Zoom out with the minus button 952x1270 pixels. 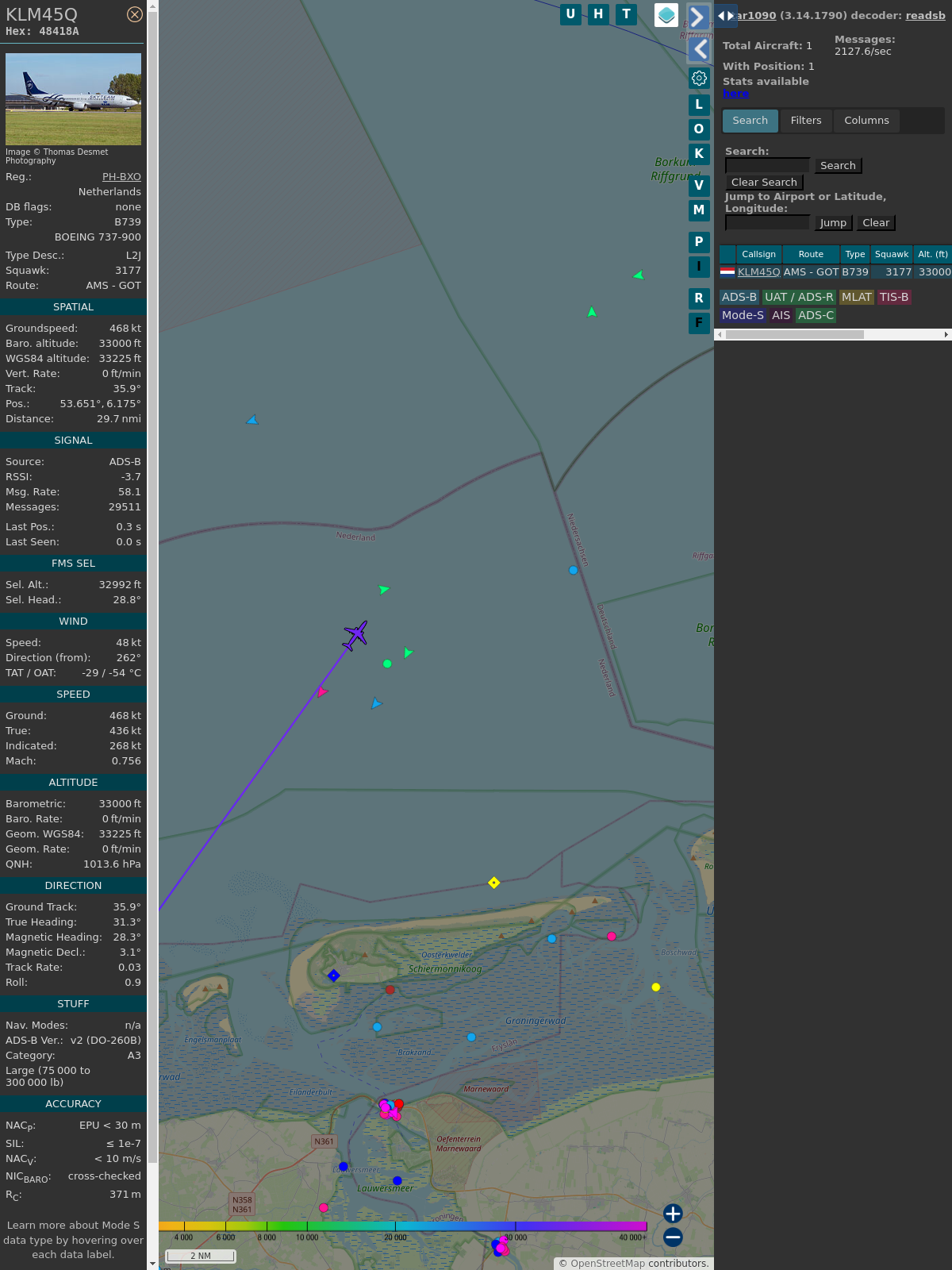673,1237
